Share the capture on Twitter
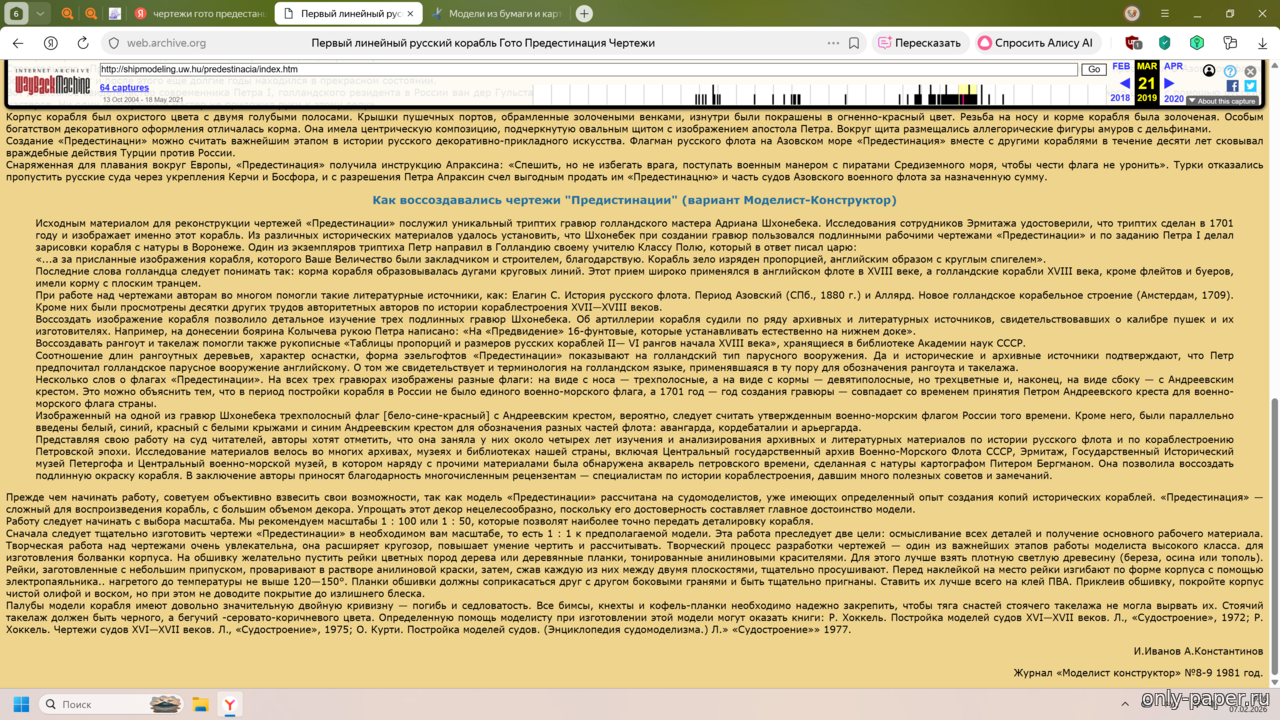This screenshot has height=720, width=1280. [1250, 86]
